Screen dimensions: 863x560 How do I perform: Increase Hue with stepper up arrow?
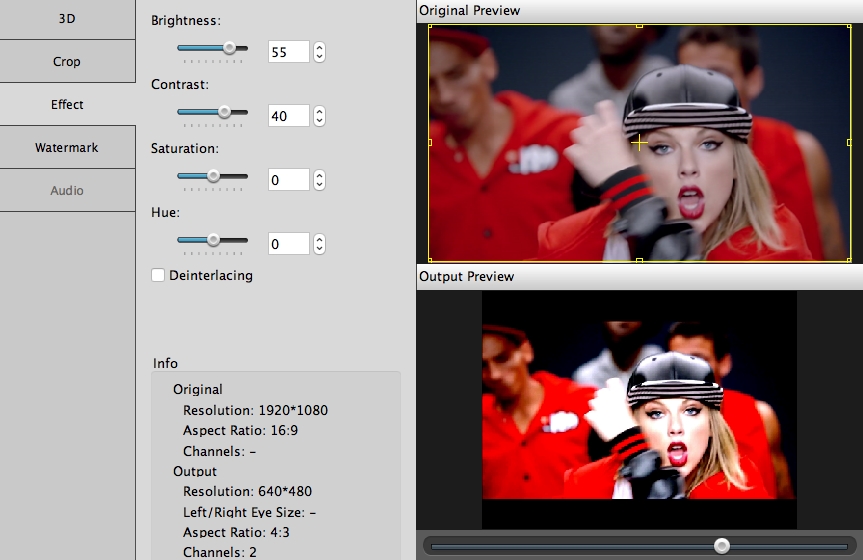tap(319, 239)
